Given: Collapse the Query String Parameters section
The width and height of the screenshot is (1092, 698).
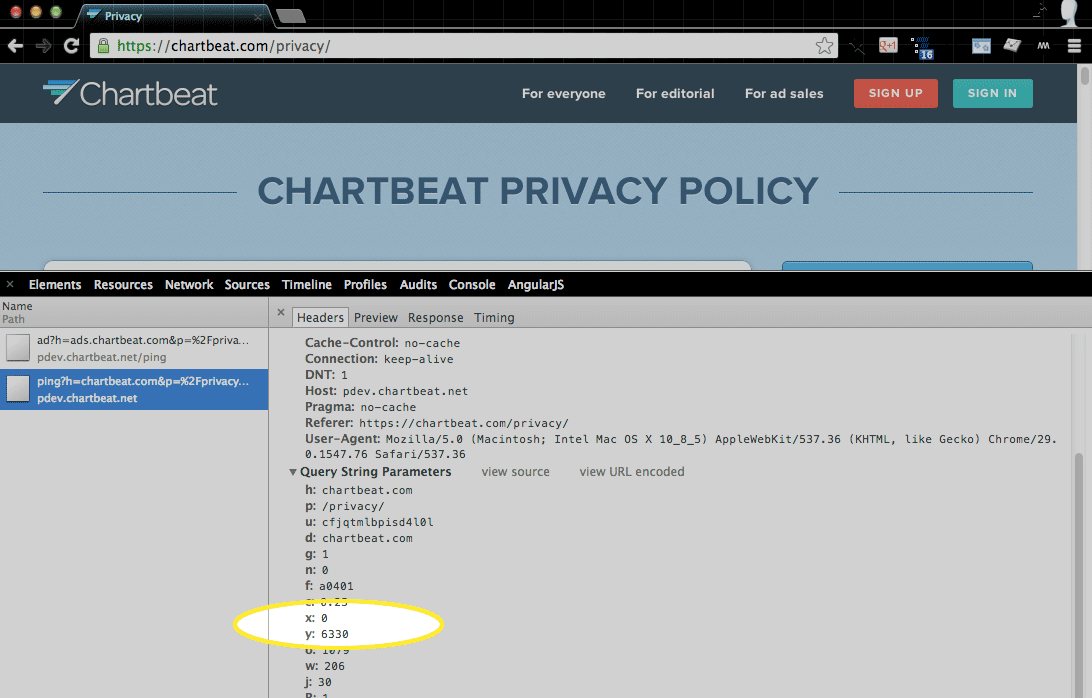Looking at the screenshot, I should [293, 472].
